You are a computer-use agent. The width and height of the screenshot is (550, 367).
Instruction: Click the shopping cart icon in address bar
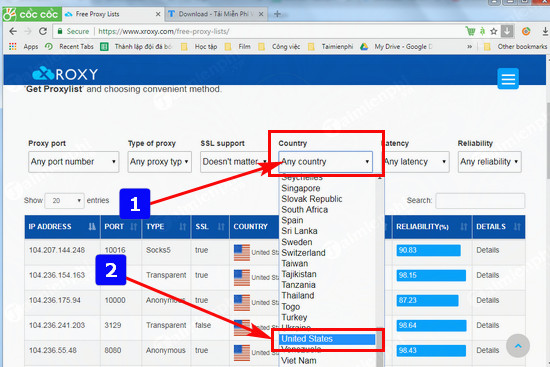[x=470, y=31]
